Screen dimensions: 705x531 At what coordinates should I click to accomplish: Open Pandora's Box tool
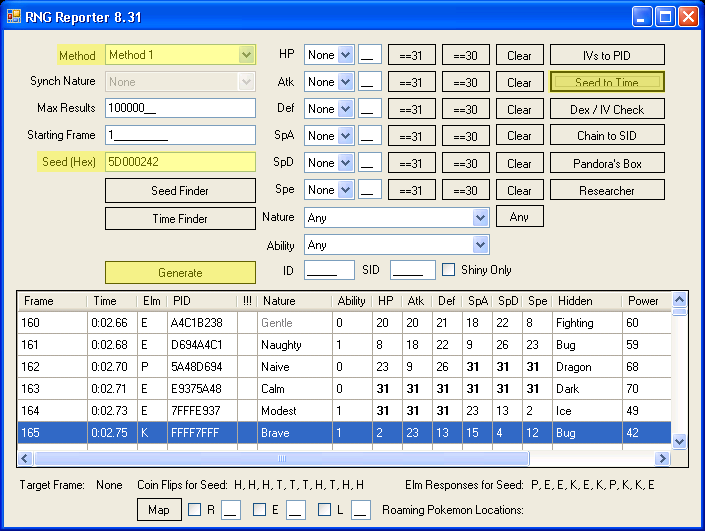tap(607, 163)
